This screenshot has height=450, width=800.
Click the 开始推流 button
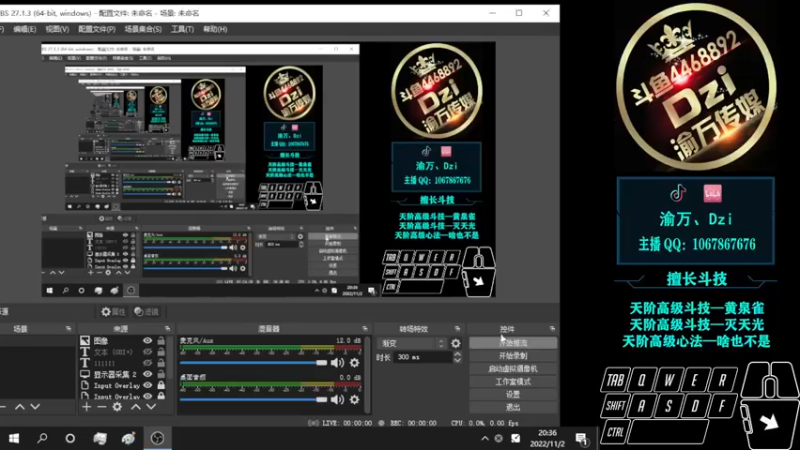coord(513,343)
